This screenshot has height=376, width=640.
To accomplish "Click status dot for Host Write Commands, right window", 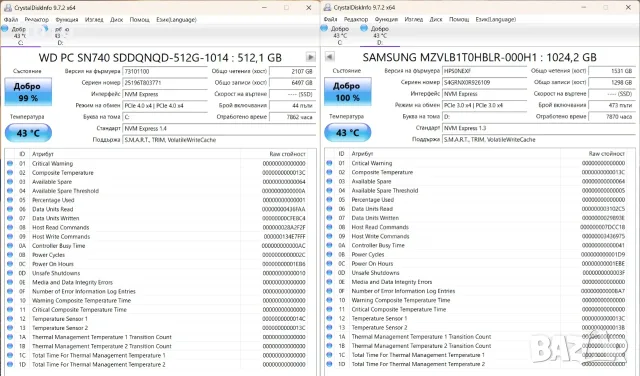I will [329, 236].
